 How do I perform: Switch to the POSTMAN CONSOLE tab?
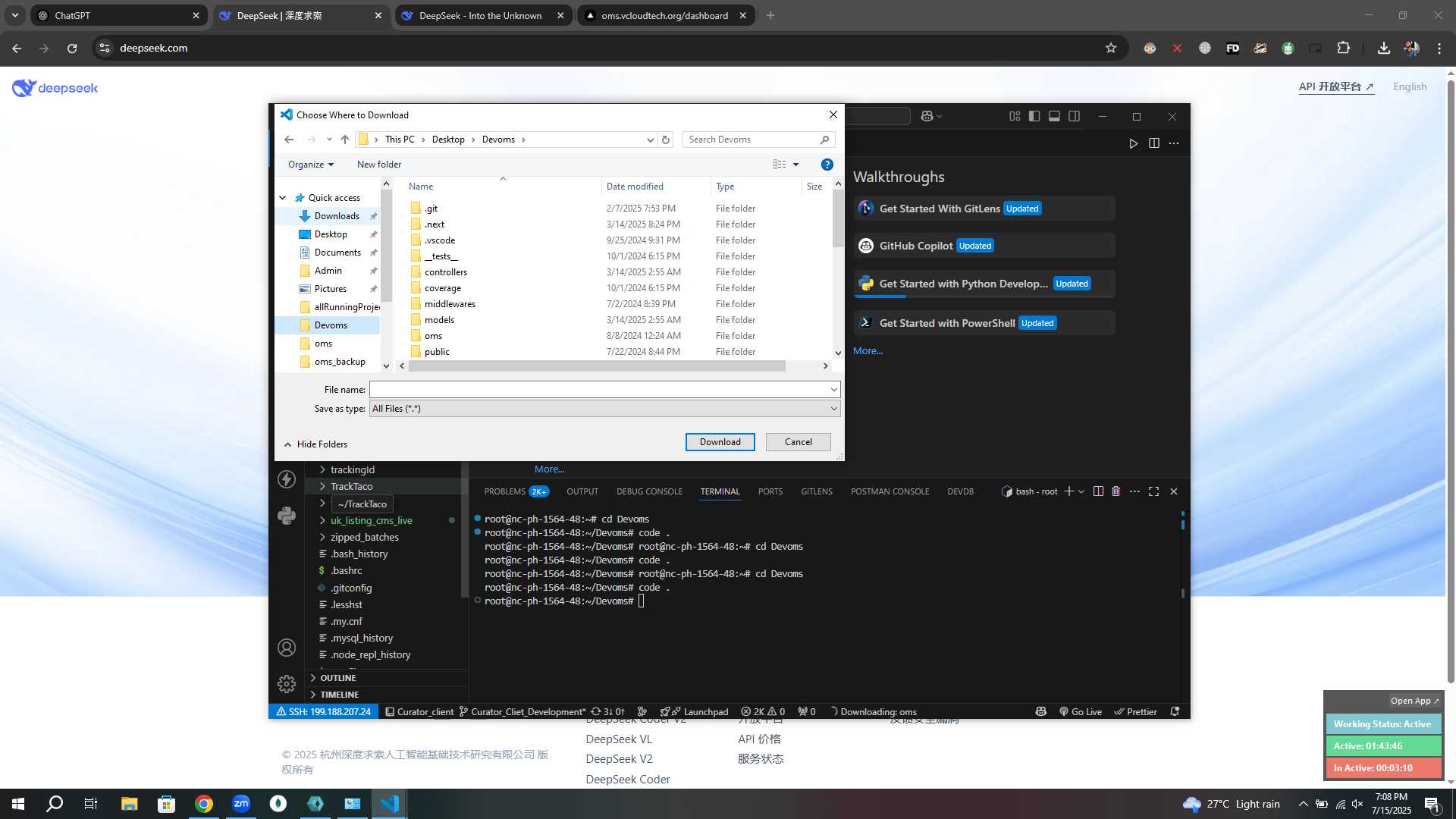pos(890,491)
